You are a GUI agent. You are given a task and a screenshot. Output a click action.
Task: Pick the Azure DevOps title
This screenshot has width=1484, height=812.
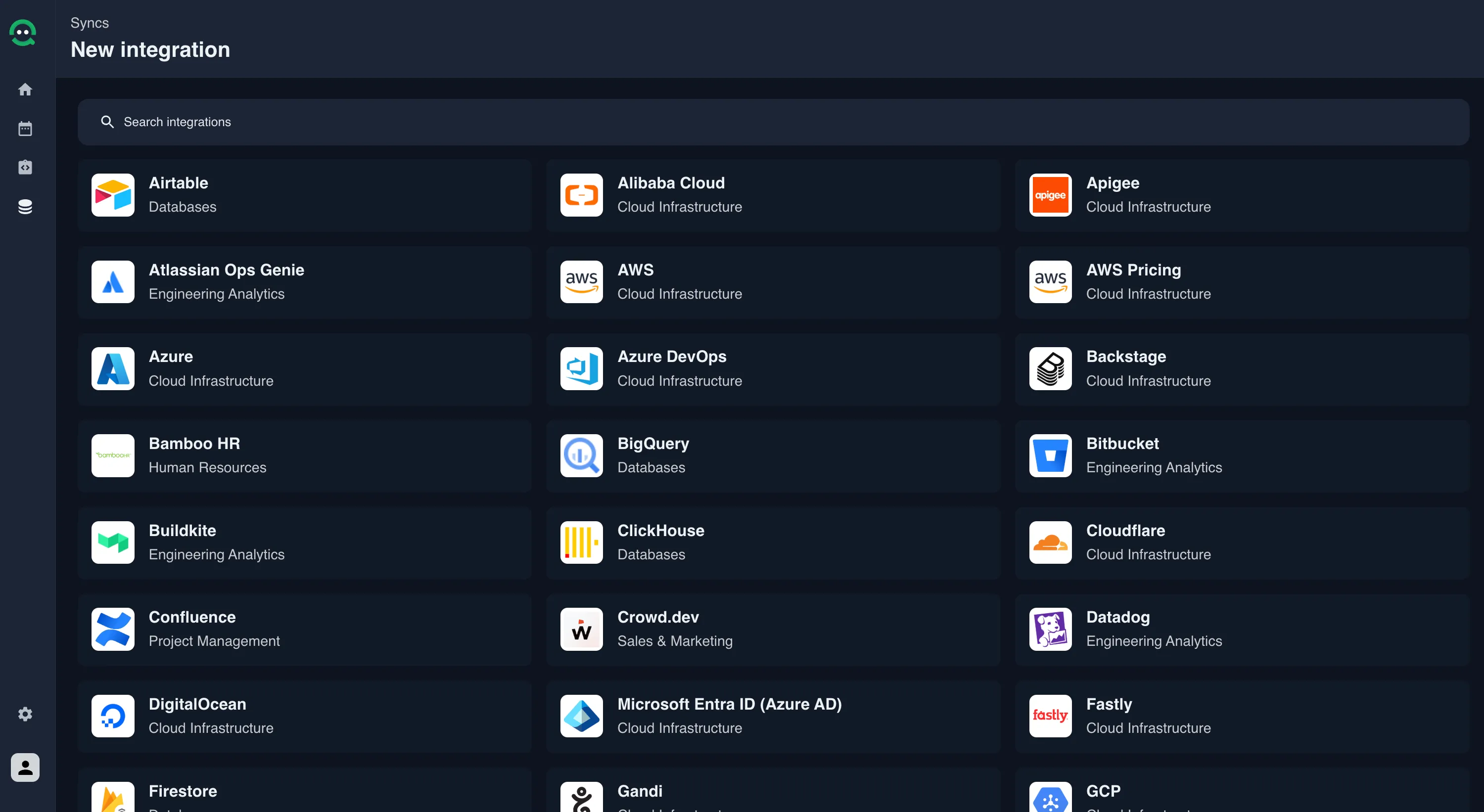[672, 357]
